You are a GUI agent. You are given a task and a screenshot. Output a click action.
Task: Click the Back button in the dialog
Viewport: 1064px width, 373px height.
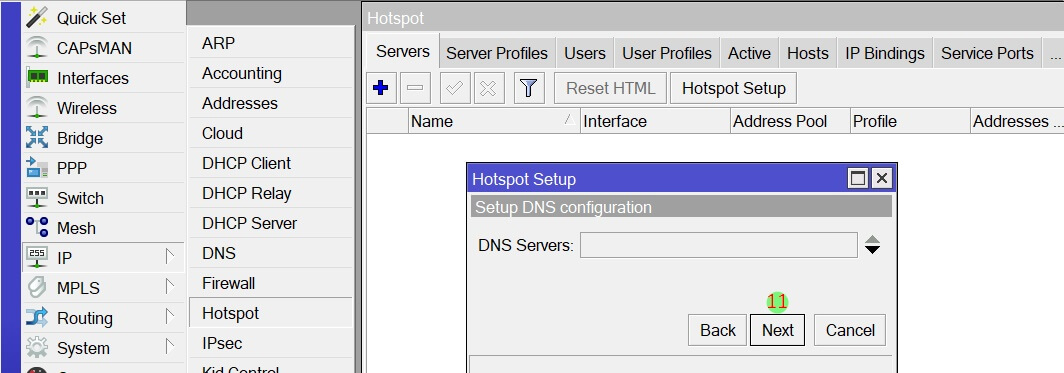click(x=717, y=330)
